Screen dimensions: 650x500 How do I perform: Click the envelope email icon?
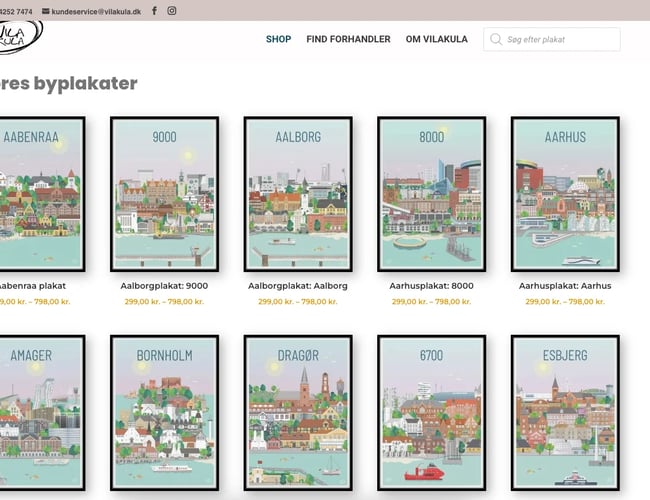[x=46, y=11]
